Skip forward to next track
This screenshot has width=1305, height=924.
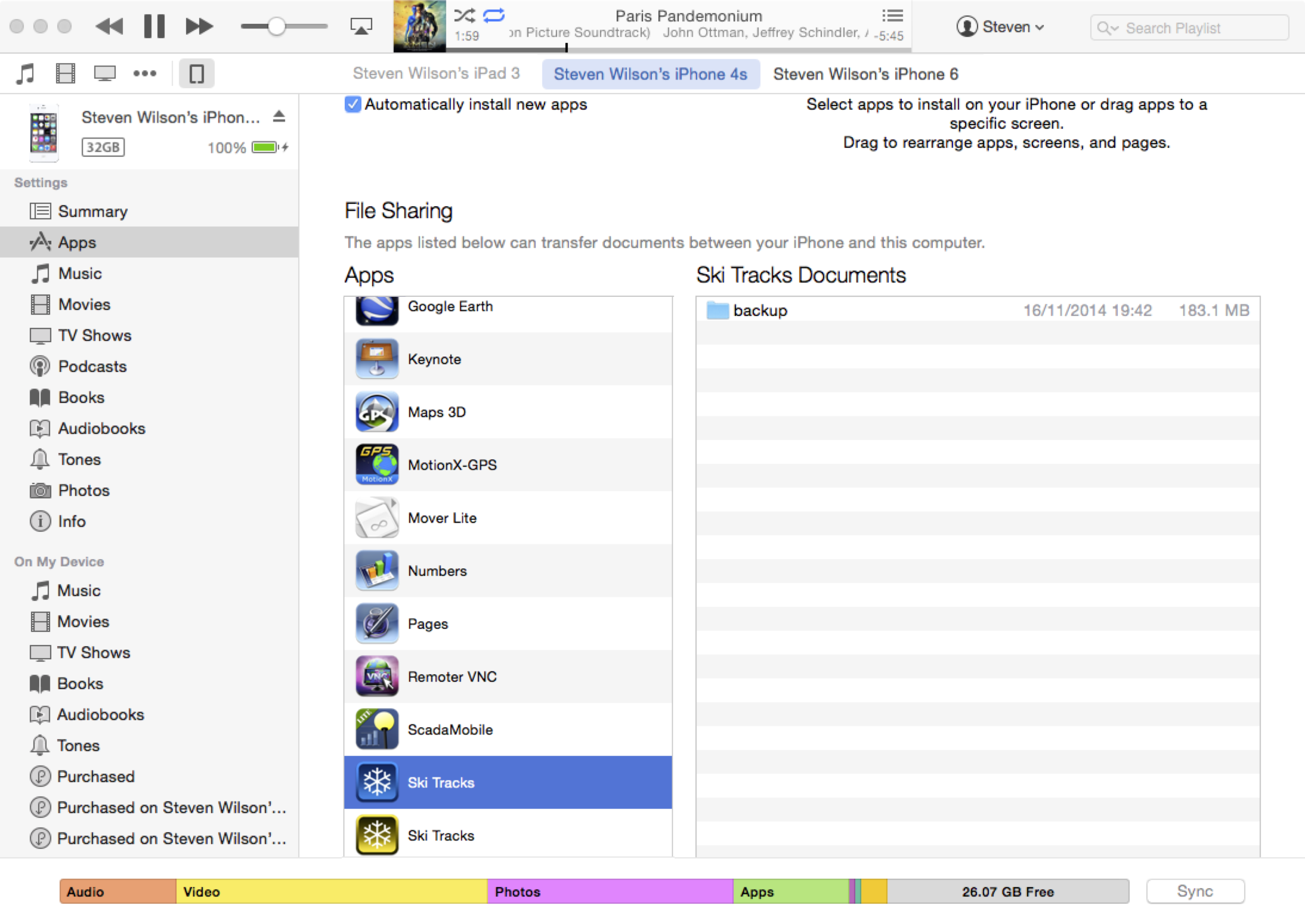coord(199,26)
